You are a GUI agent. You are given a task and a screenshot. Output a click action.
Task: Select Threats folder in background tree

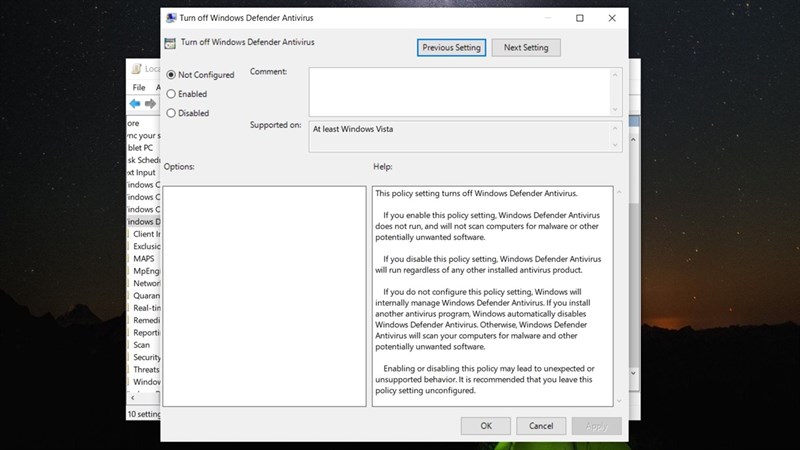[x=146, y=369]
